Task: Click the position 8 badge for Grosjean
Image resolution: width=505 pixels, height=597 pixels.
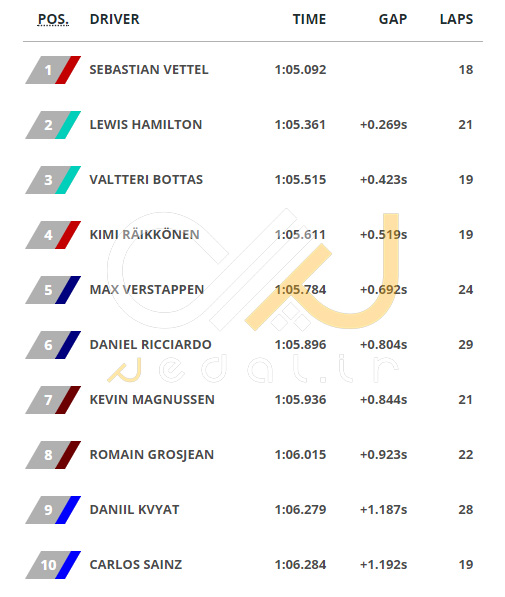Action: click(53, 455)
